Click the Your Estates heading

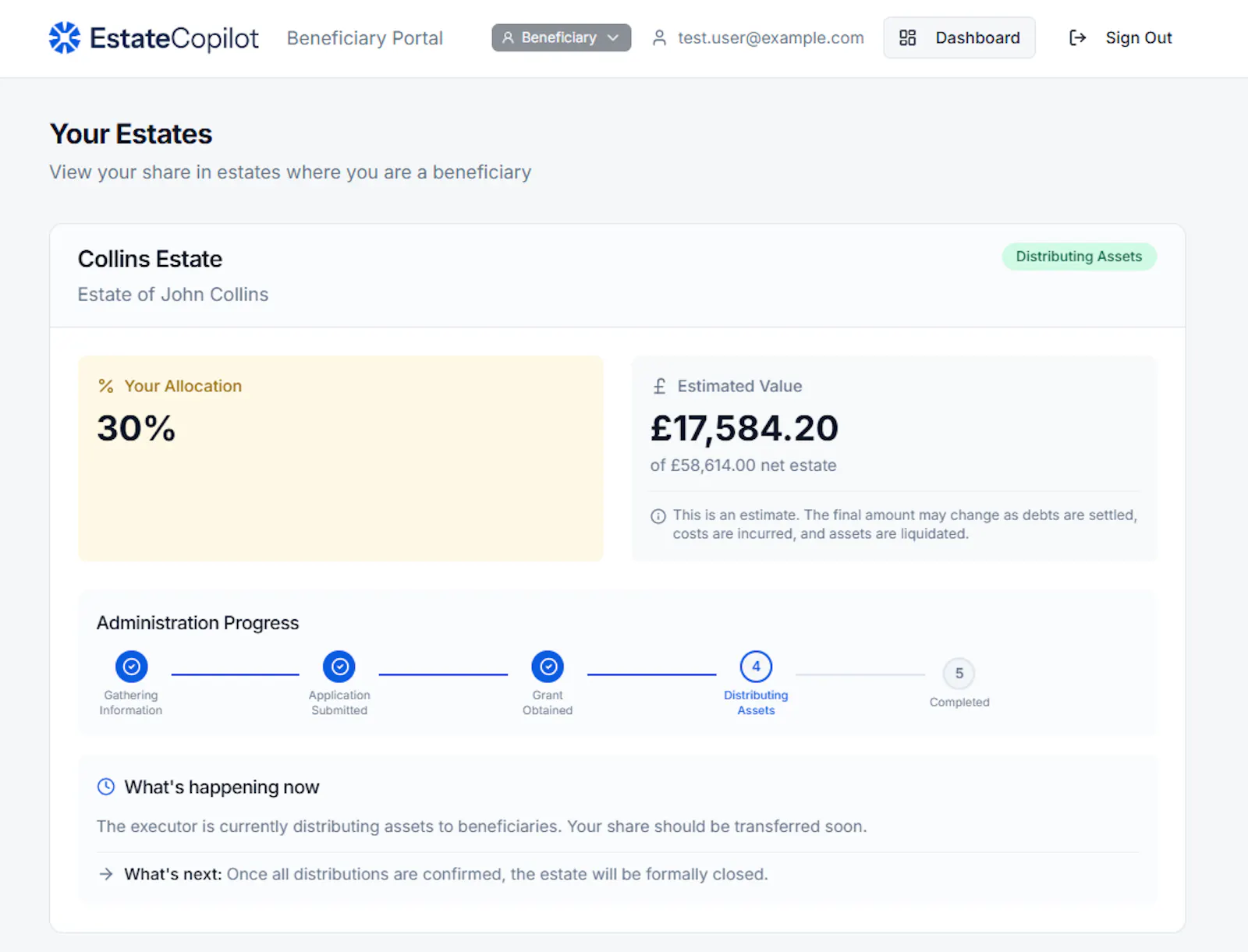131,134
